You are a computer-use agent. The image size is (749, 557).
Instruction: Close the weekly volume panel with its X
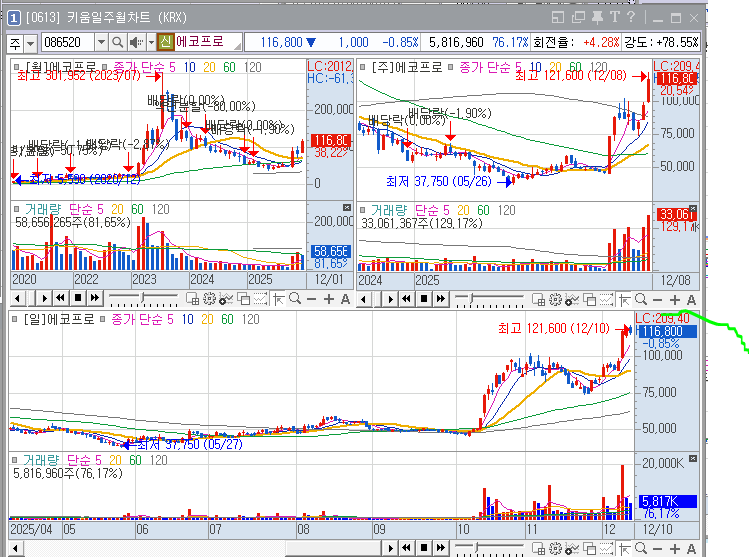[693, 208]
